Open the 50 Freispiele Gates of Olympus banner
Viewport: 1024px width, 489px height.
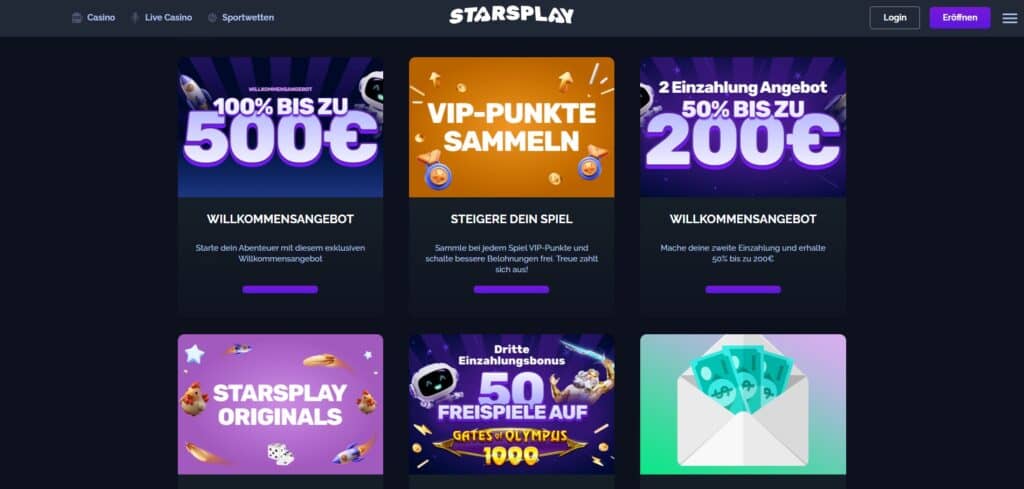tap(511, 404)
